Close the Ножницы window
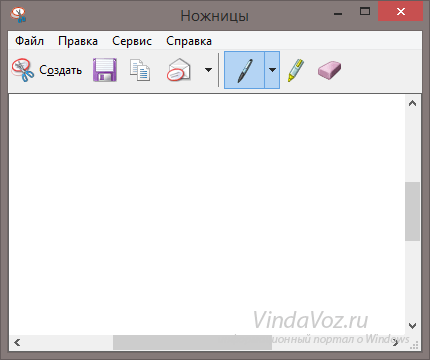The width and height of the screenshot is (430, 360). click(401, 11)
